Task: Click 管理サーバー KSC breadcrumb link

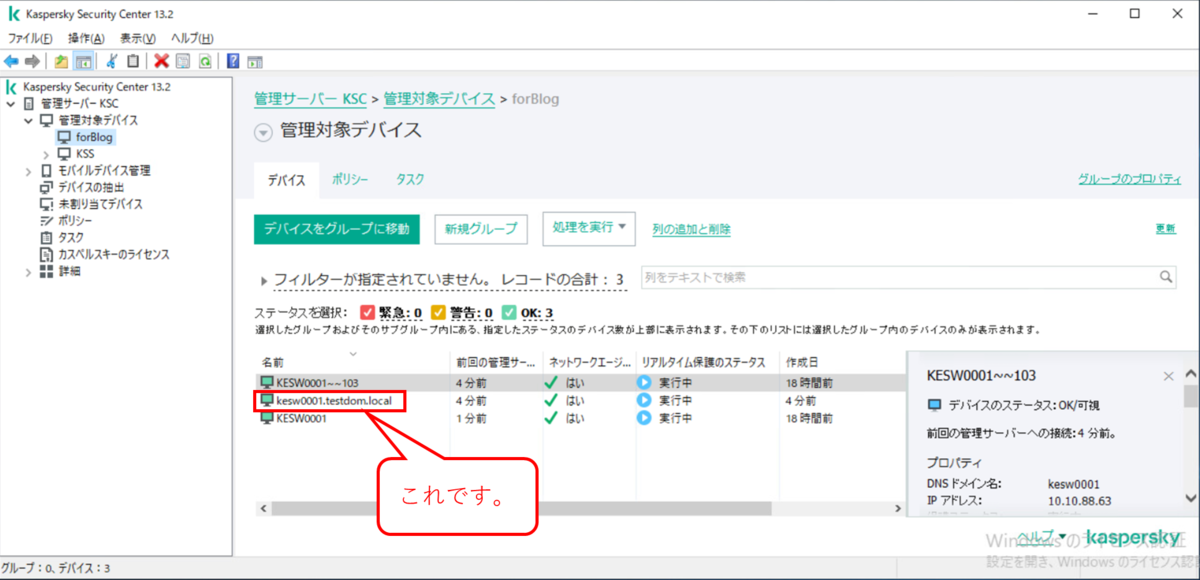Action: (x=310, y=99)
